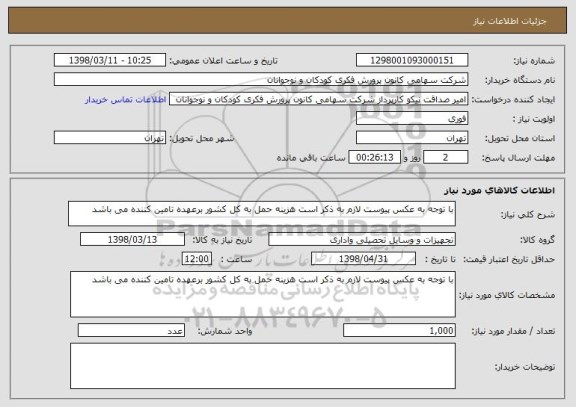Viewport: 576px width, 407px height.
Task: Click the تاریخ و ساعت اعلان عمومی label
Action: click(223, 61)
